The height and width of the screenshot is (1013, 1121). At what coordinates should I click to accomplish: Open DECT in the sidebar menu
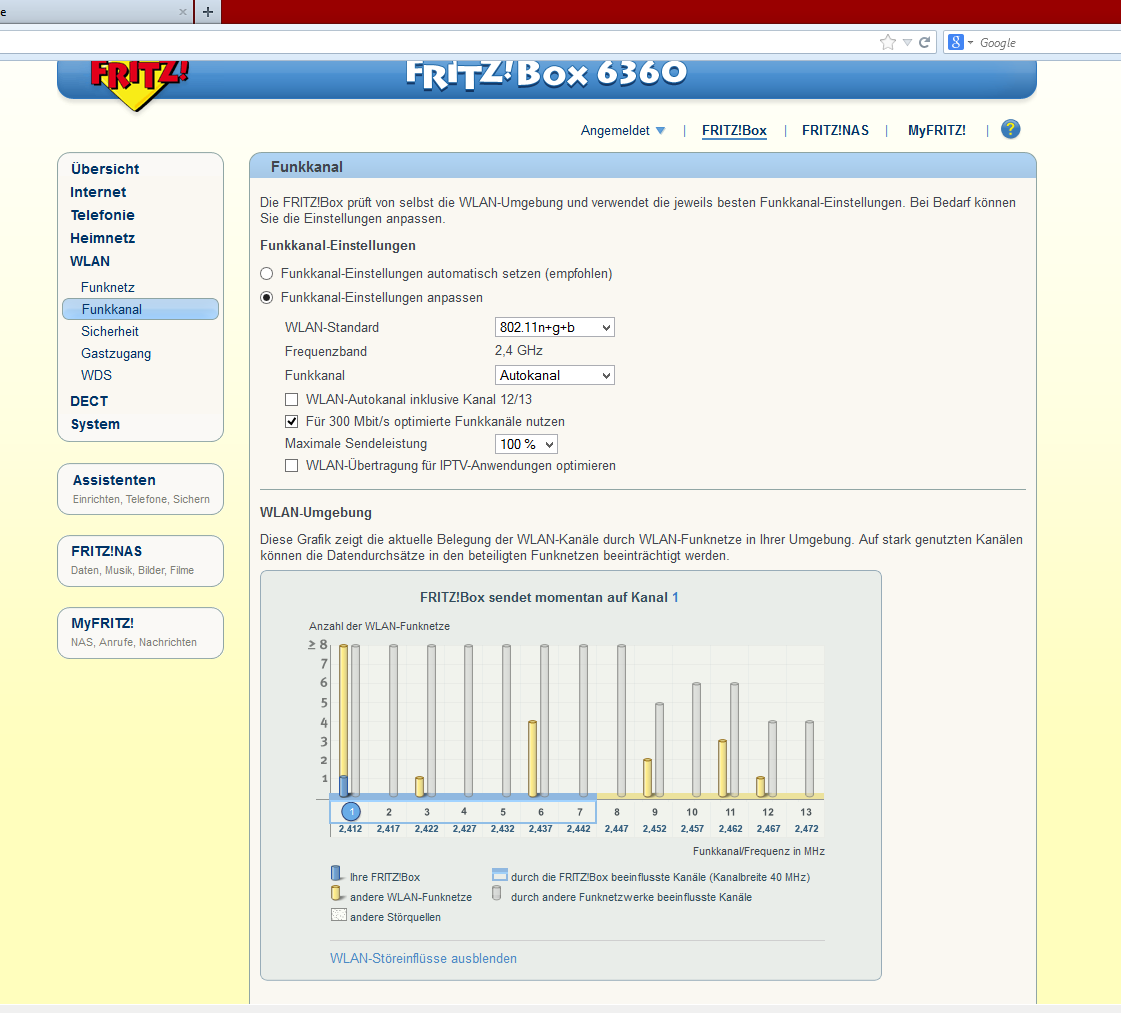coord(89,401)
